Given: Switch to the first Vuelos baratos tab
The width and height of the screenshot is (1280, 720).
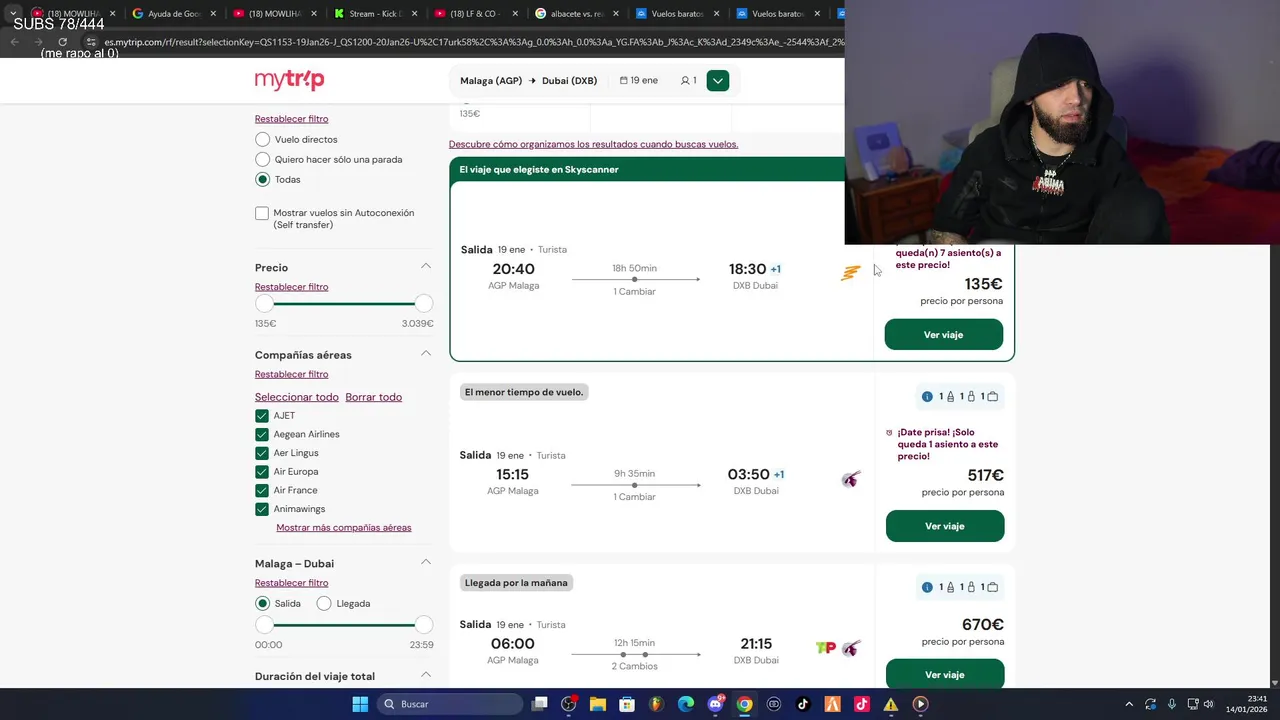Looking at the screenshot, I should pyautogui.click(x=677, y=14).
